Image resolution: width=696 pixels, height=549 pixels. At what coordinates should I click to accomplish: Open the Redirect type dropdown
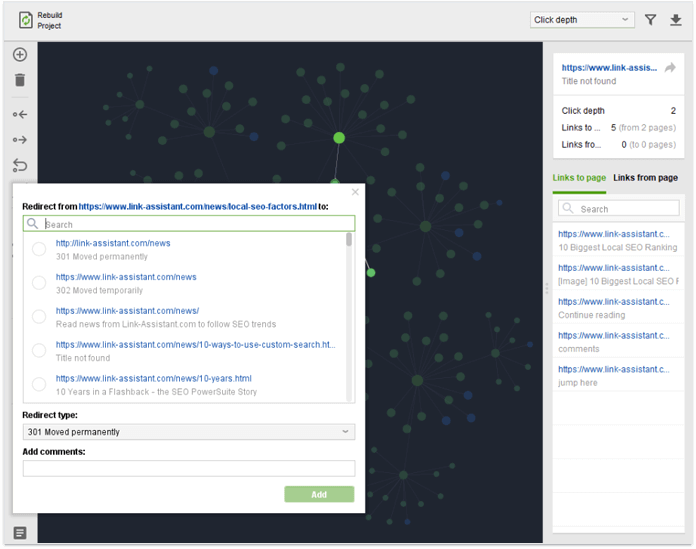(189, 432)
